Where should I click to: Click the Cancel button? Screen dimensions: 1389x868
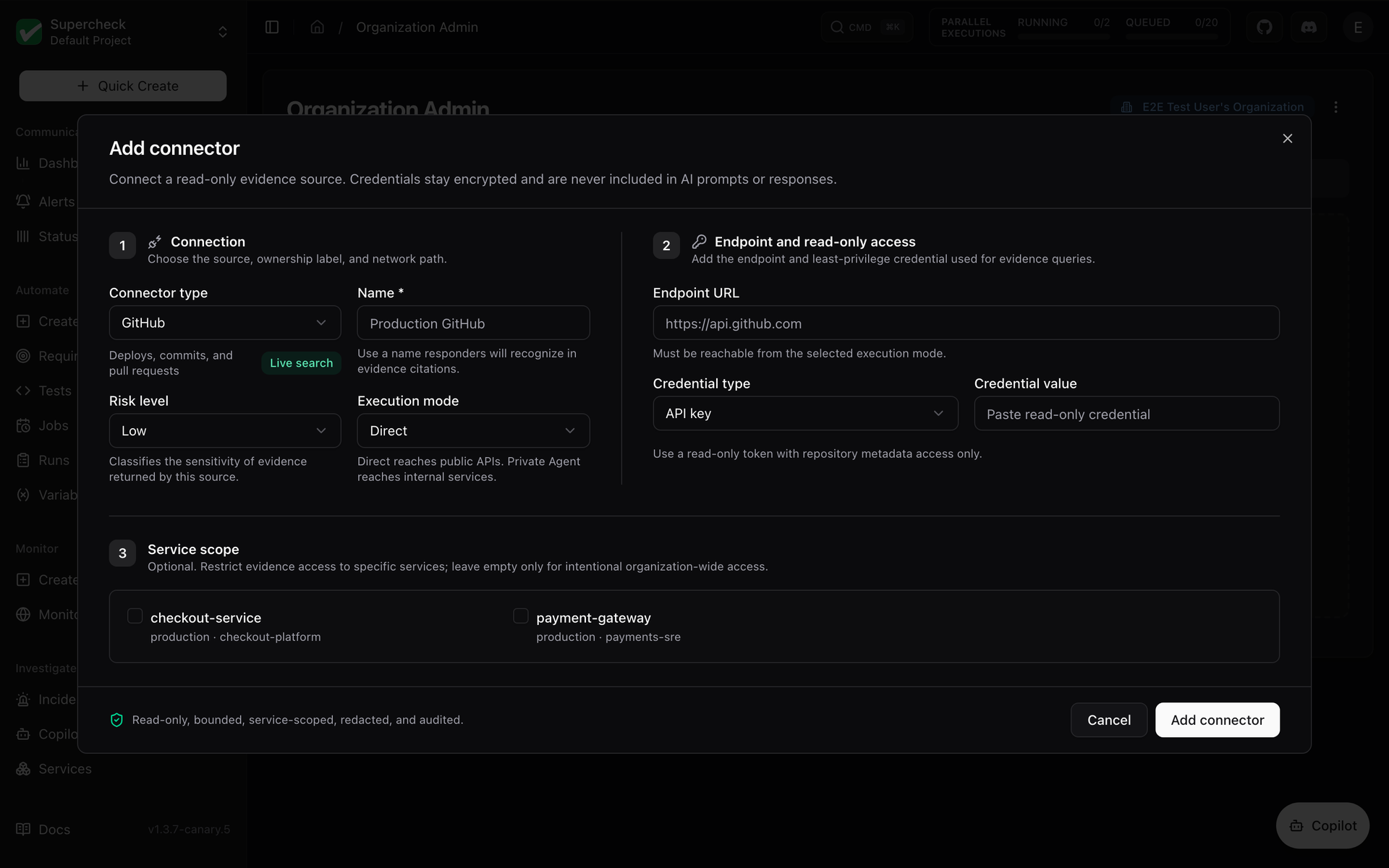[1109, 720]
